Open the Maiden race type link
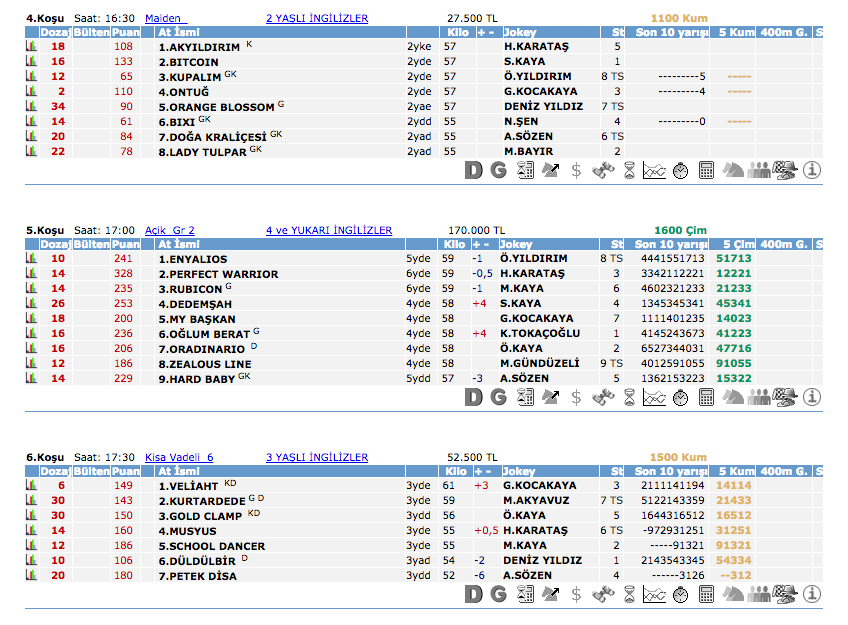The image size is (848, 625). point(165,18)
